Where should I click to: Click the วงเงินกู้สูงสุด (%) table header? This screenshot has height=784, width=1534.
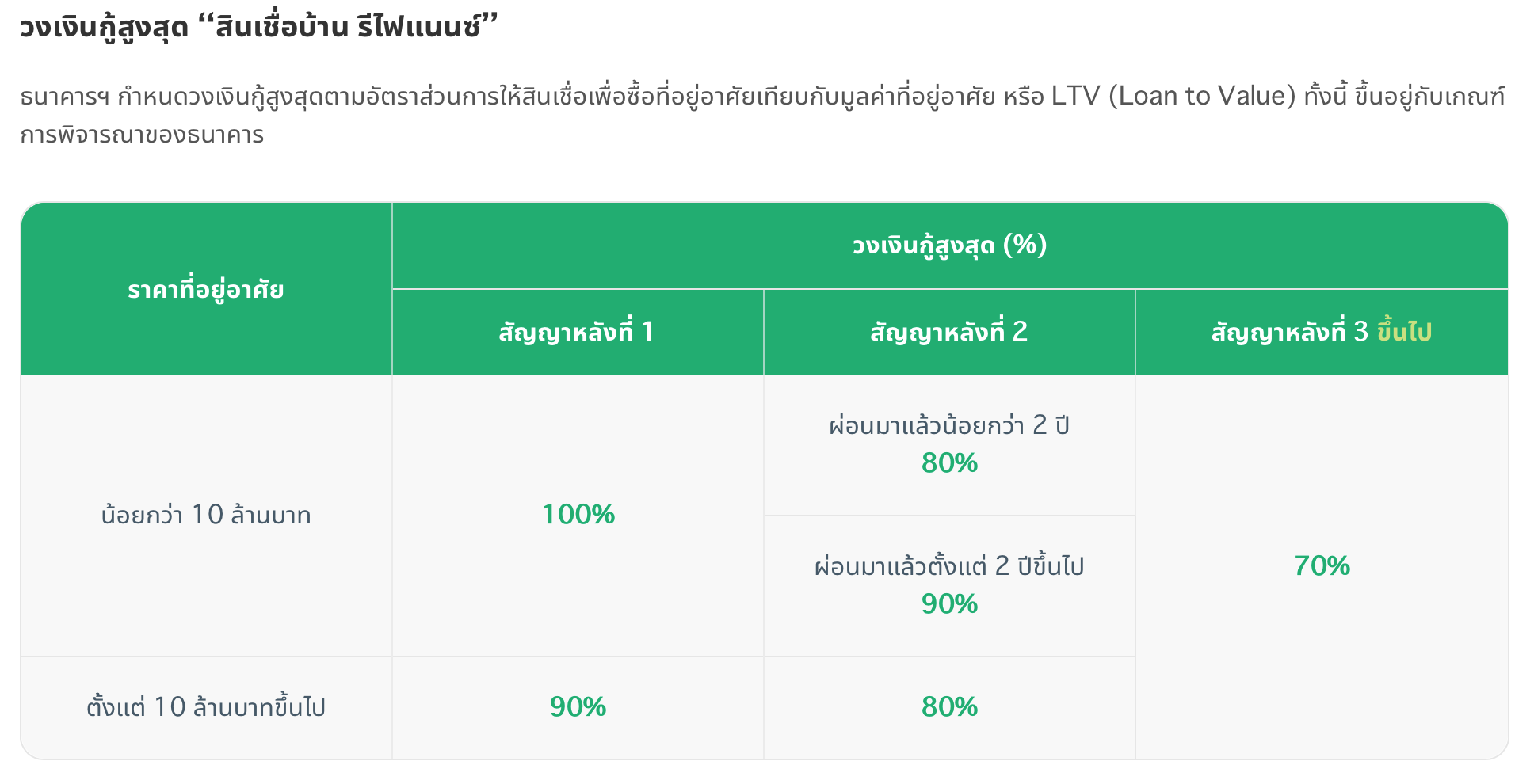tap(950, 245)
